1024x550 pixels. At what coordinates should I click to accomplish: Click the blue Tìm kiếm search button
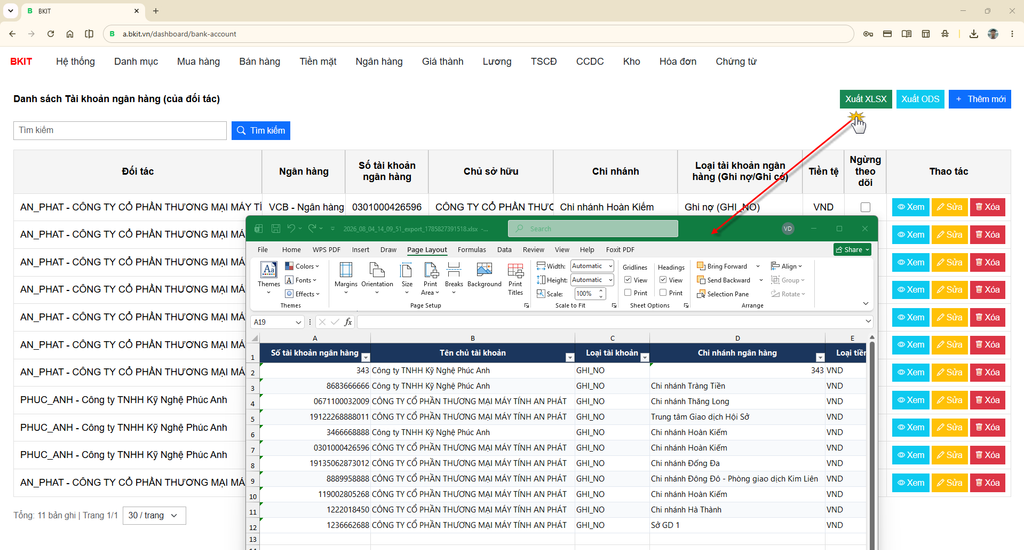[261, 131]
